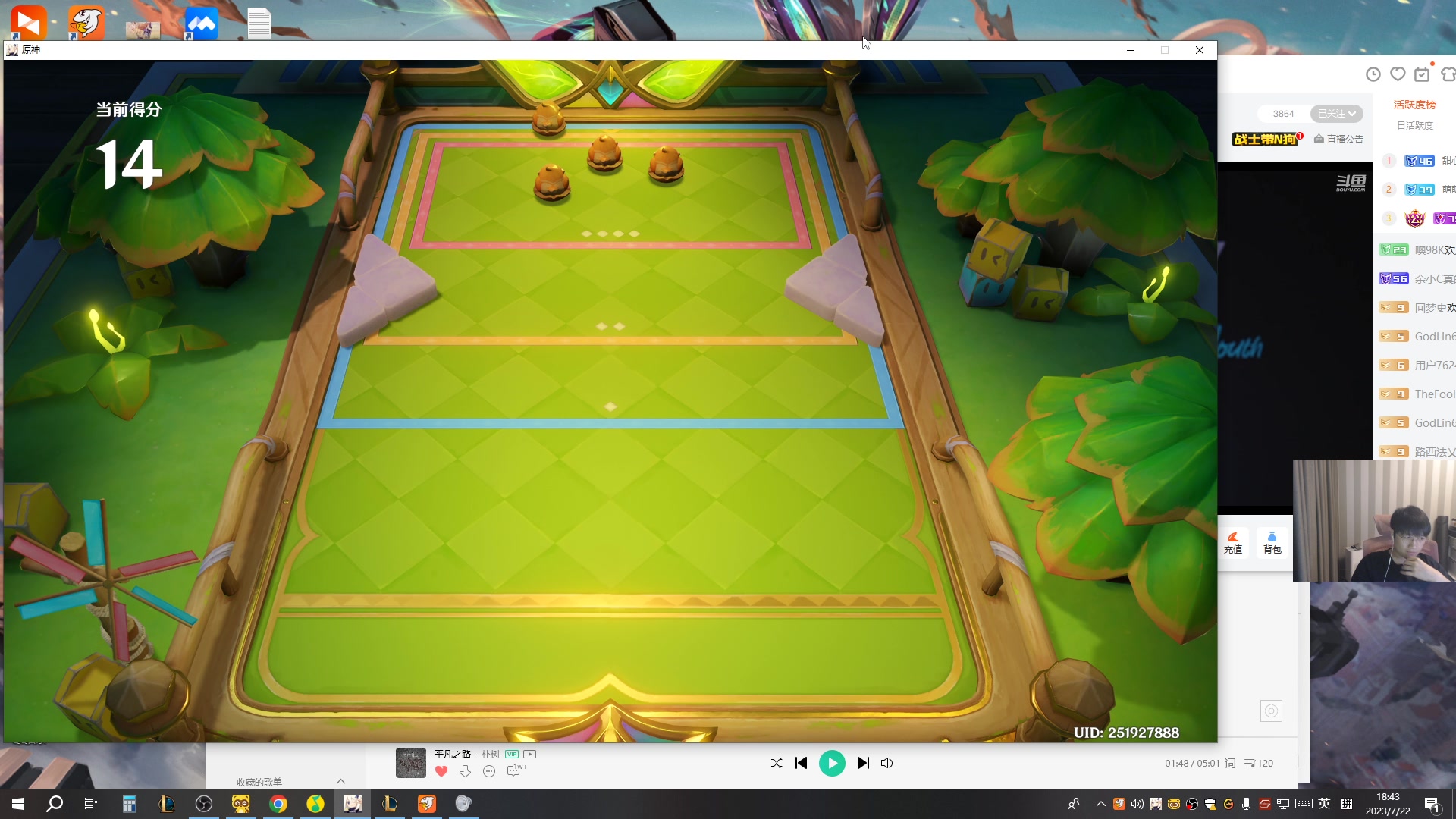This screenshot has height=819, width=1456.
Task: Open the calendar check-in icon in Douyu header
Action: 1422,74
